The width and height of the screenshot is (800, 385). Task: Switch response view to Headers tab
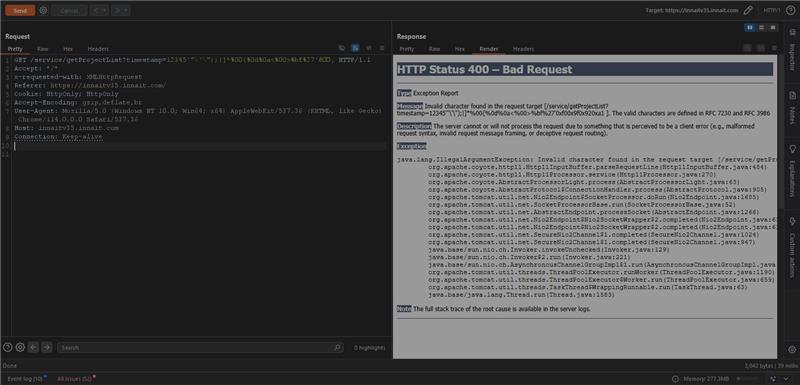(523, 49)
